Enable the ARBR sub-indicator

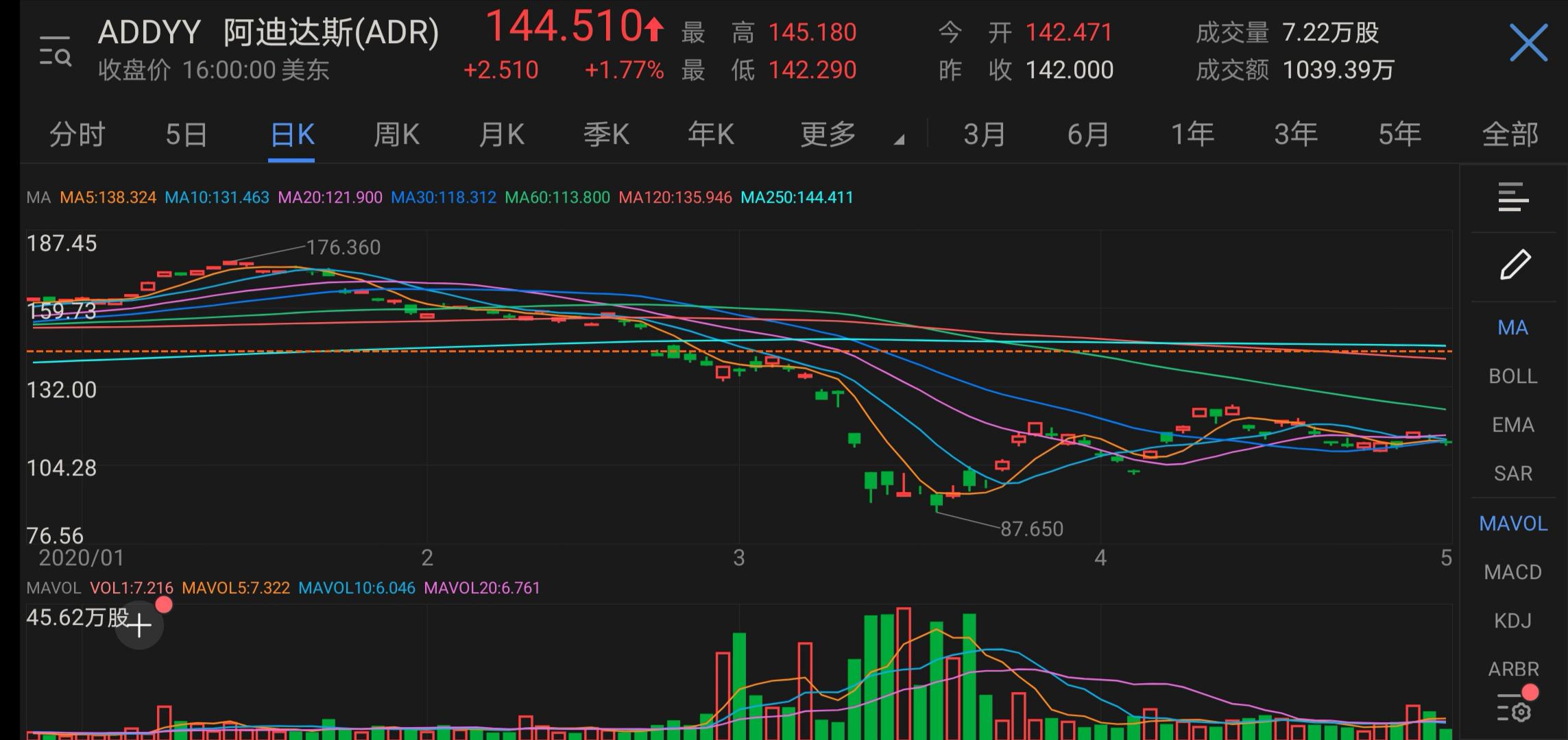click(x=1513, y=669)
